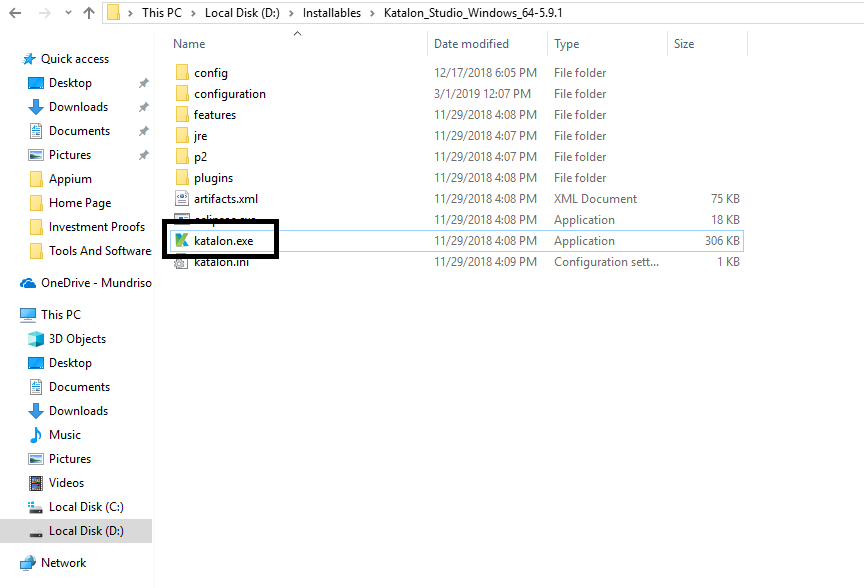This screenshot has height=588, width=864.
Task: Open Quick access in the navigation pane
Action: pyautogui.click(x=75, y=59)
